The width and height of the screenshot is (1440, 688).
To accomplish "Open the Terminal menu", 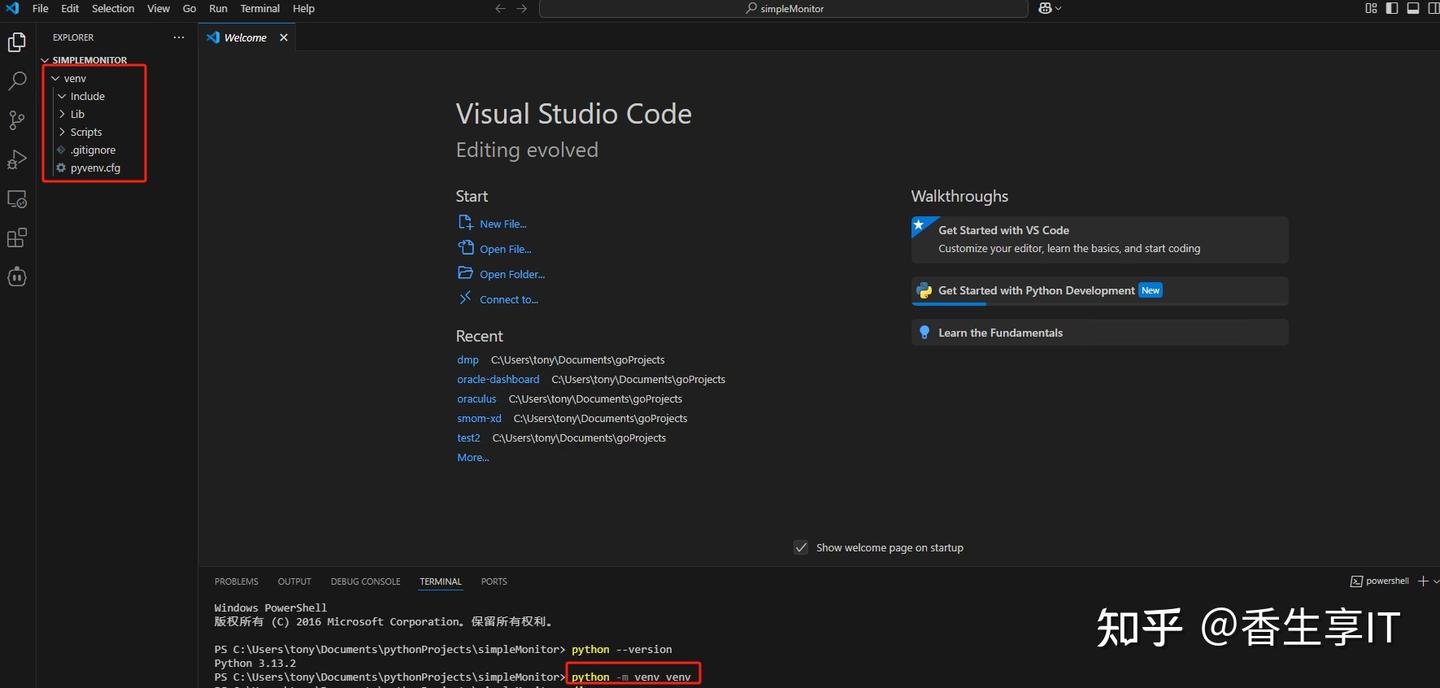I will pos(259,8).
